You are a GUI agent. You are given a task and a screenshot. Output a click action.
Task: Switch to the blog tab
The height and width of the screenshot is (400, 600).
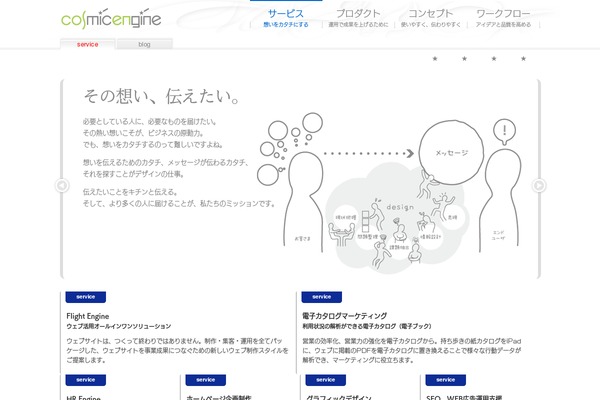click(144, 44)
